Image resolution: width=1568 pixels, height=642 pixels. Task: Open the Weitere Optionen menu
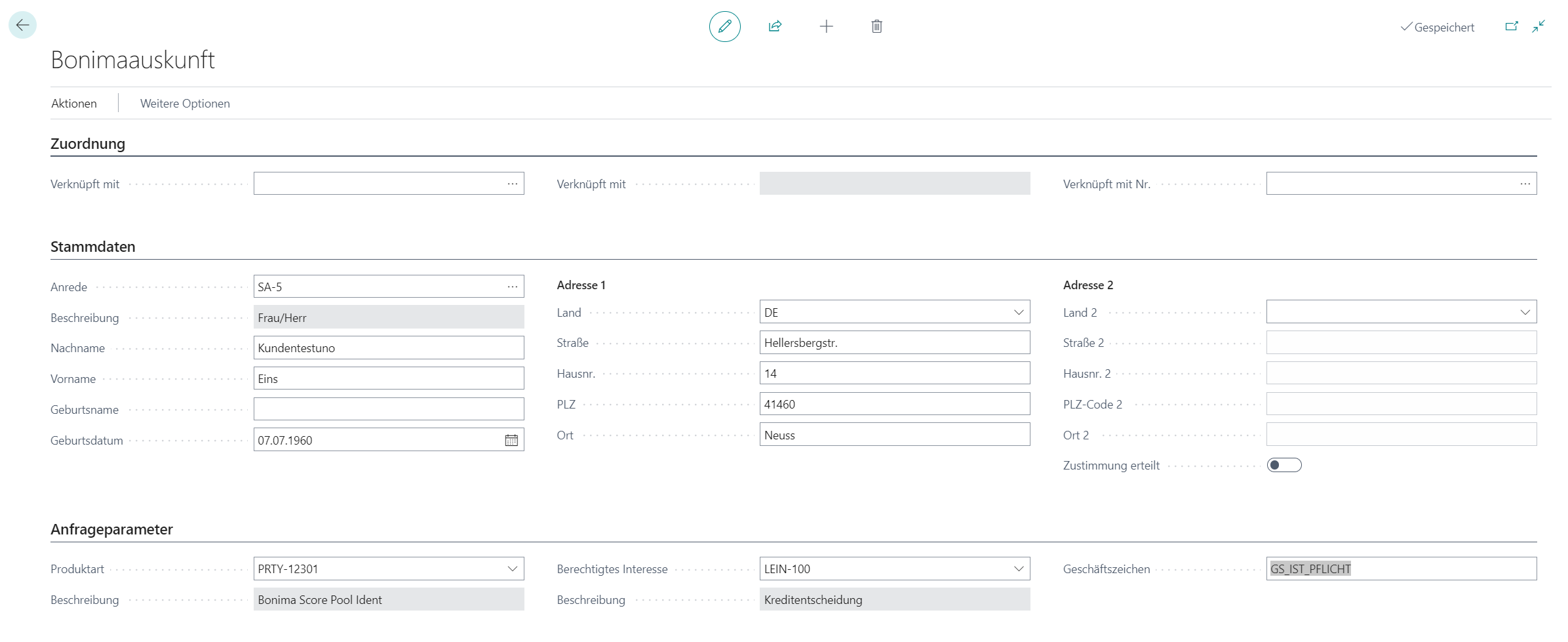click(185, 104)
